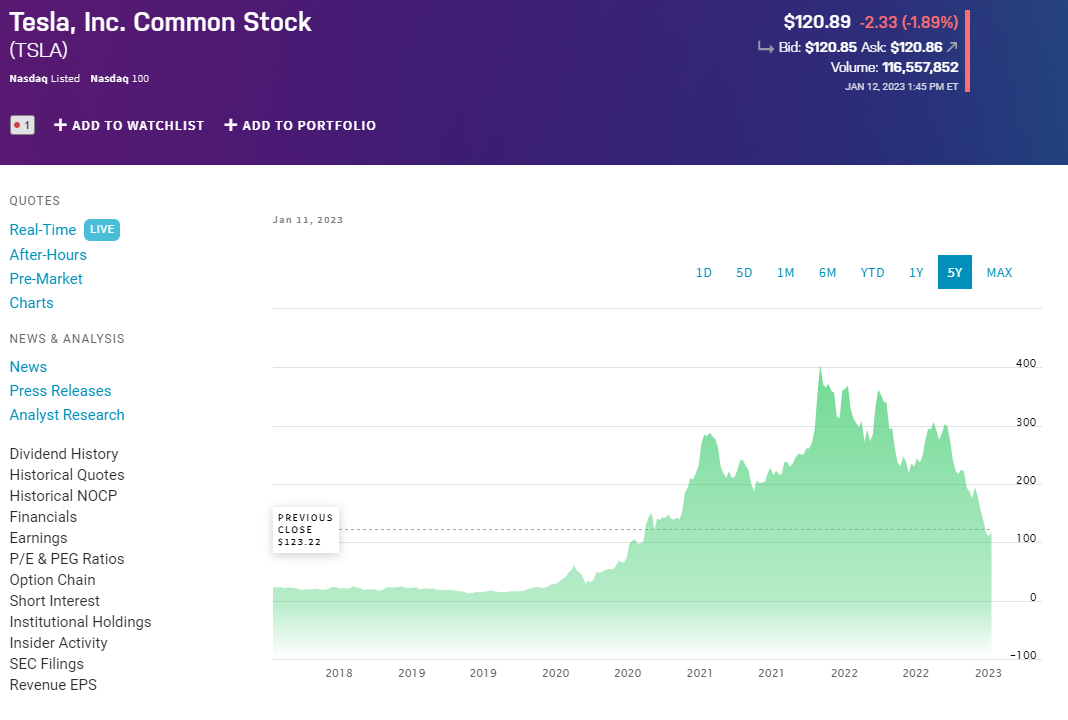Click the Bid $120.85 value
This screenshot has width=1068, height=720.
coord(830,47)
